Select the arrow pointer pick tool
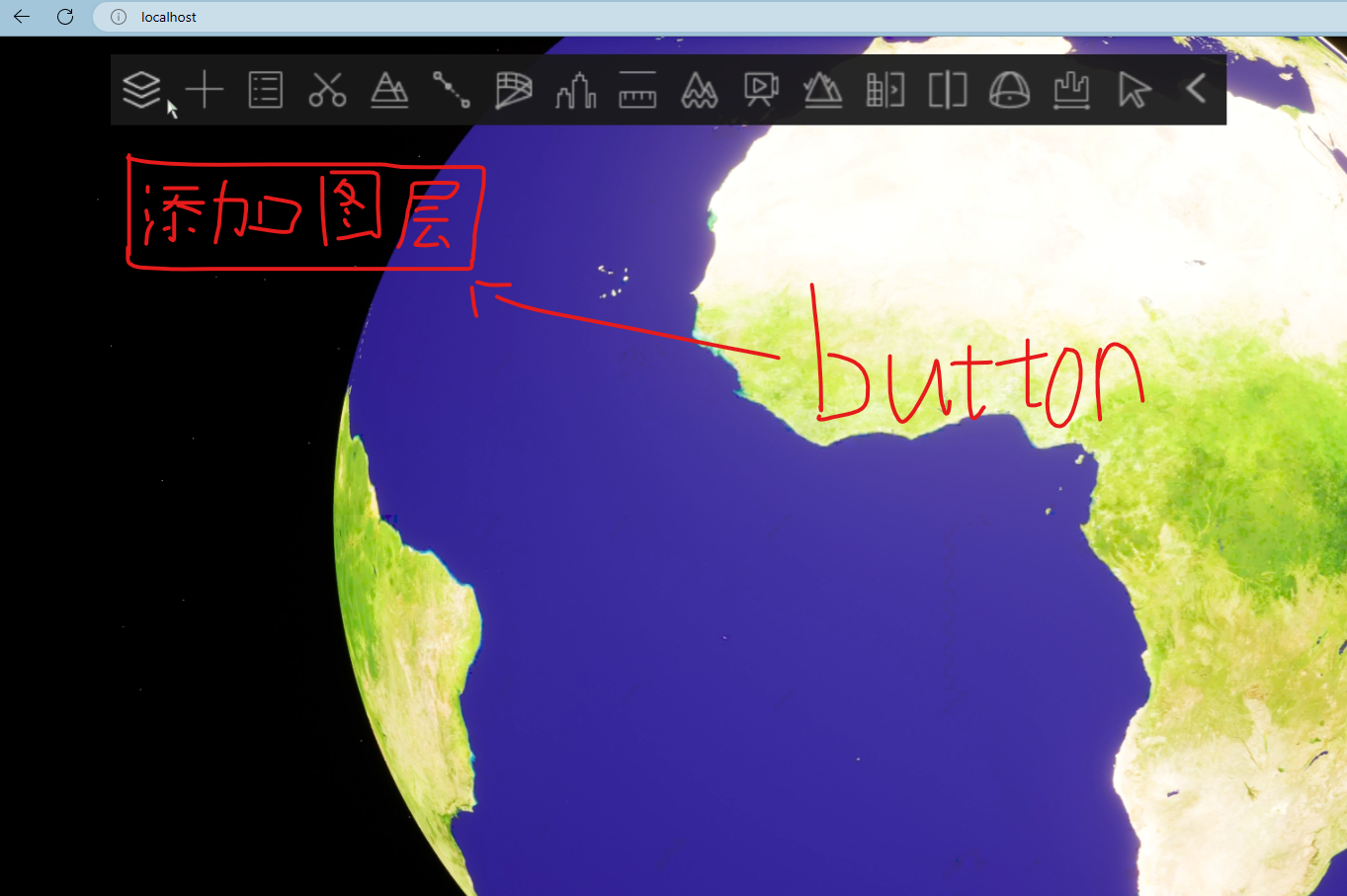Viewport: 1347px width, 896px height. 1134,90
